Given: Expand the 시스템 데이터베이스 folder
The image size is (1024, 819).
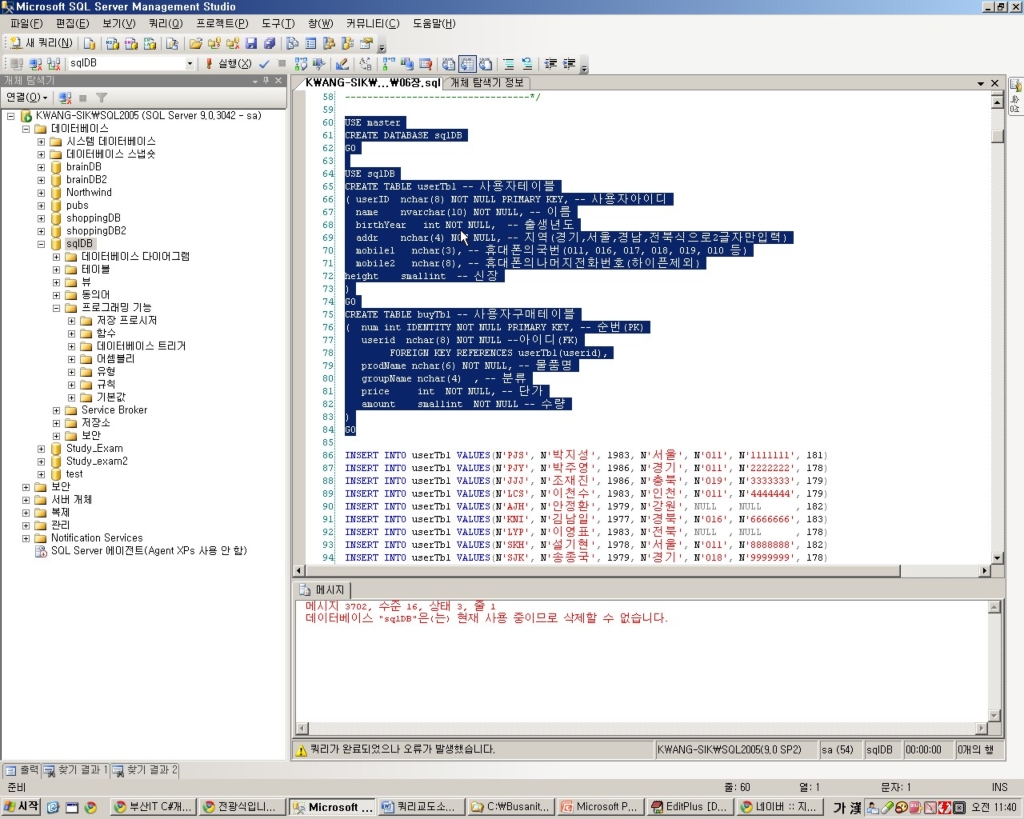Looking at the screenshot, I should pyautogui.click(x=41, y=141).
